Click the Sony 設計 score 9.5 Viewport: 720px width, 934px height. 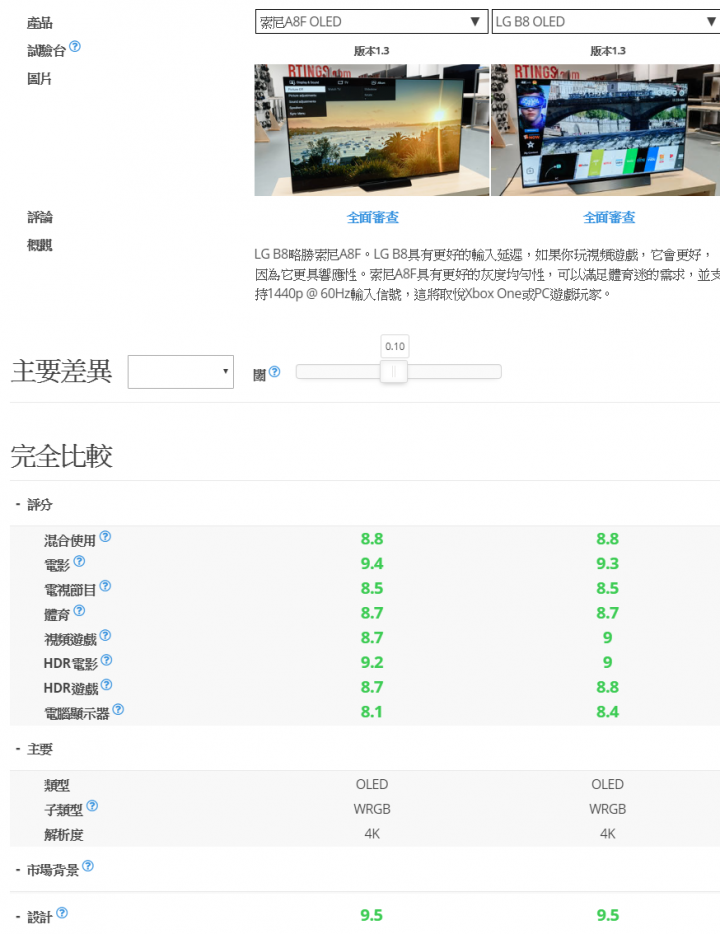click(x=372, y=915)
